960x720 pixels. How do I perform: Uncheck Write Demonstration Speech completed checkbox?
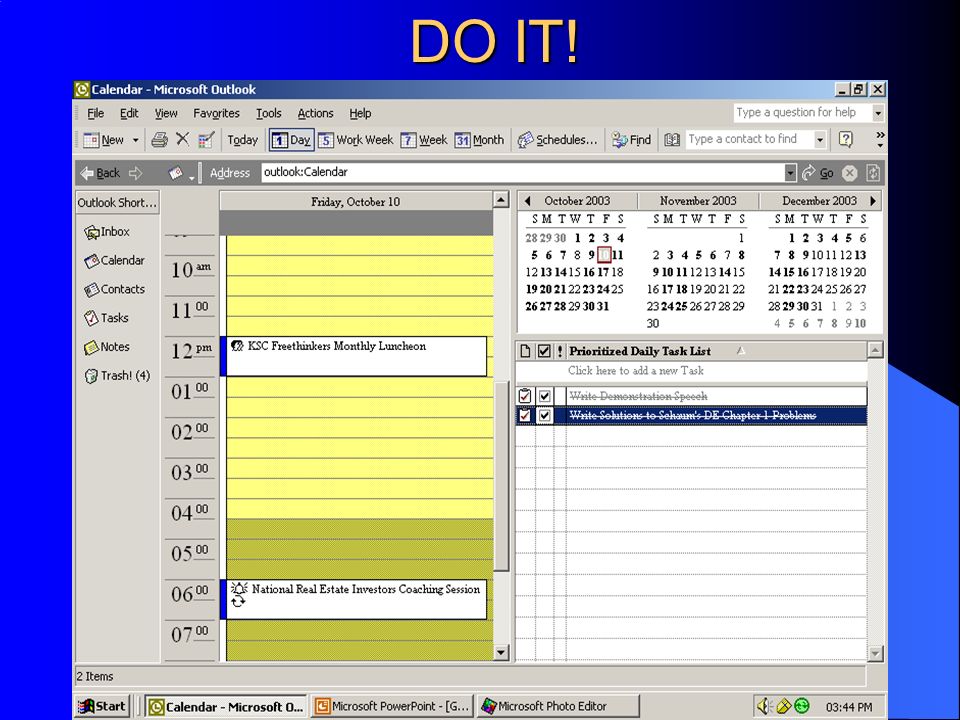pos(544,397)
